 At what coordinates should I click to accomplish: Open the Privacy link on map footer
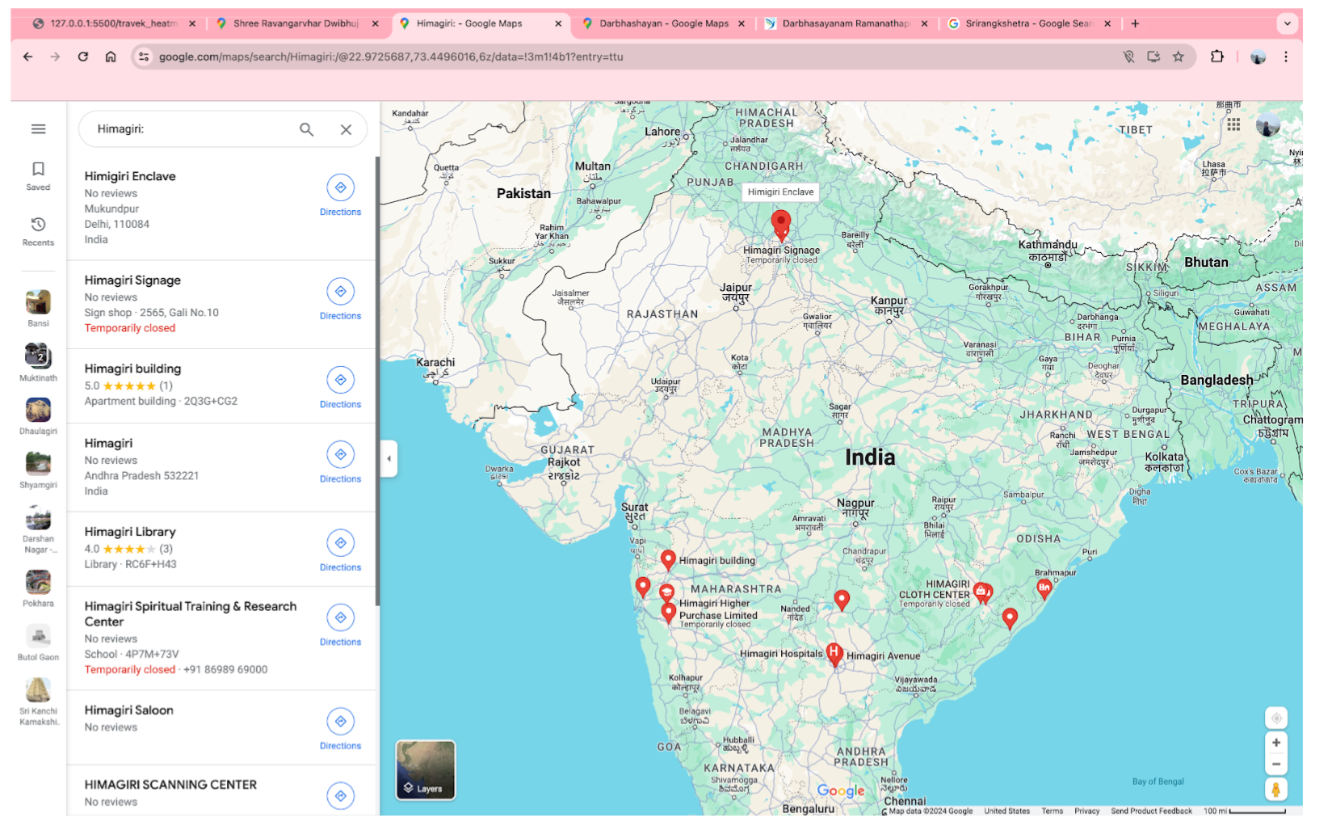click(x=1087, y=811)
